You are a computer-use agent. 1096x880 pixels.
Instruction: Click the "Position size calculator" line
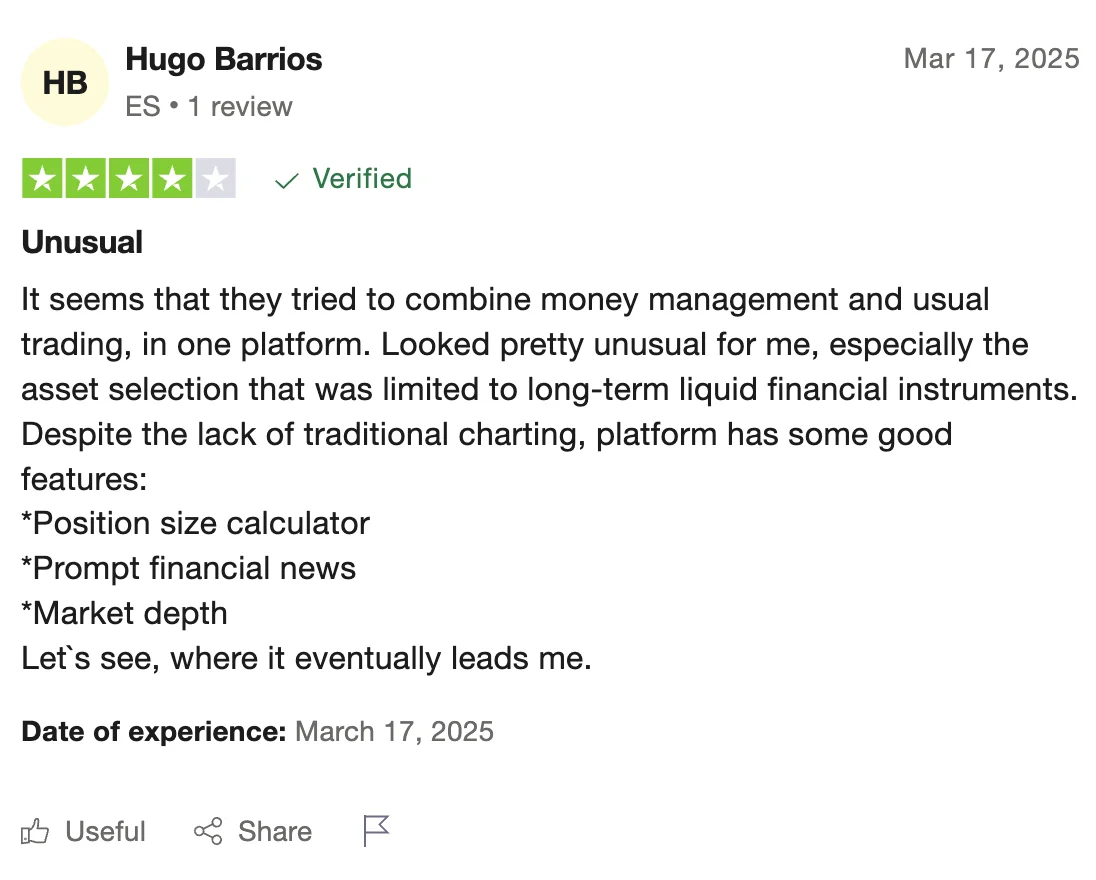[x=196, y=523]
